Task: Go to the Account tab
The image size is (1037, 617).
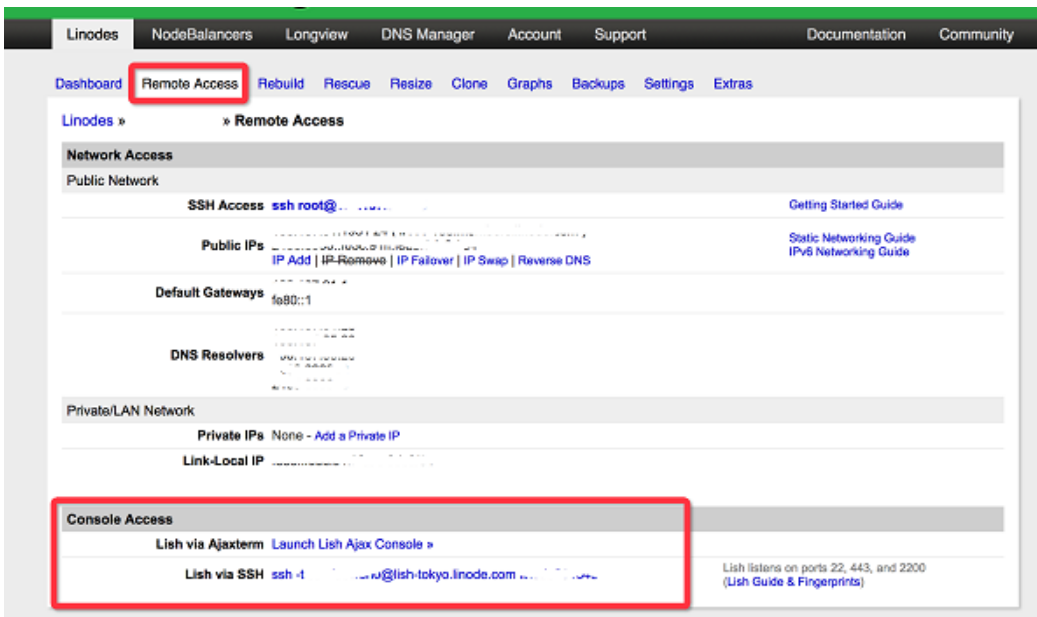Action: 534,34
